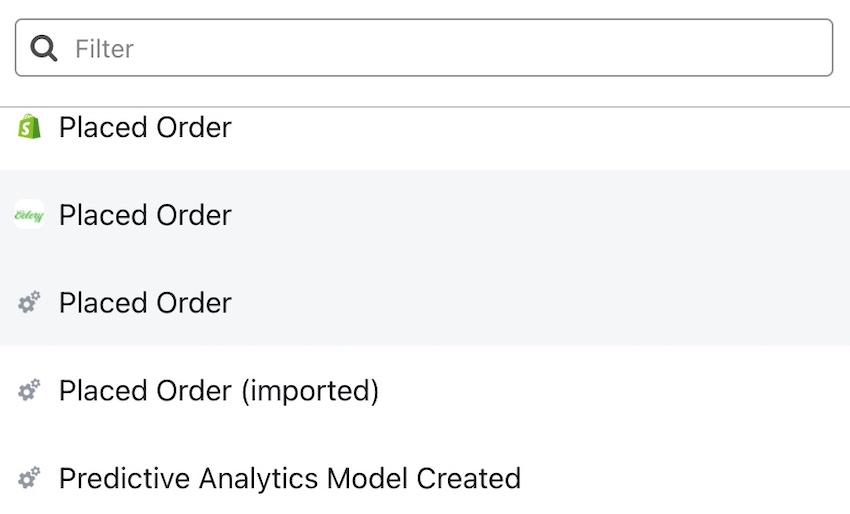Image resolution: width=850 pixels, height=514 pixels.
Task: Click gear icon beside plain Placed Order
Action: [x=29, y=303]
